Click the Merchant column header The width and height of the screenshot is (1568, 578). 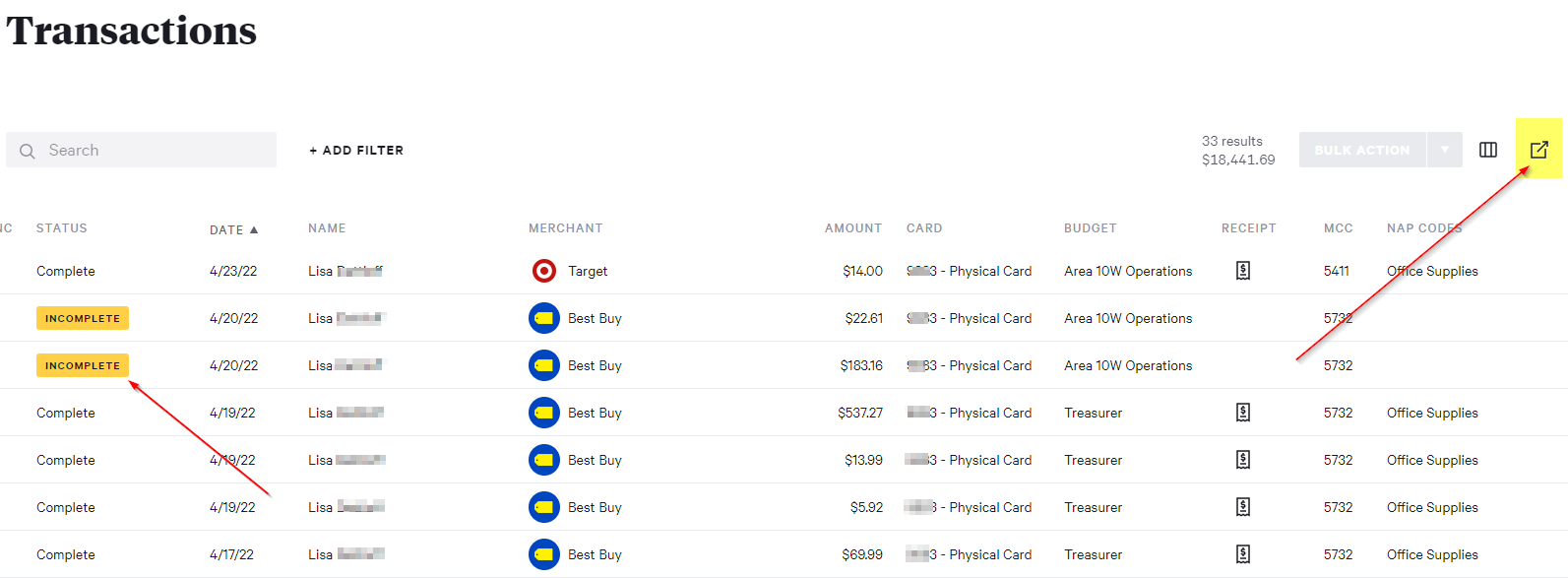pyautogui.click(x=565, y=228)
